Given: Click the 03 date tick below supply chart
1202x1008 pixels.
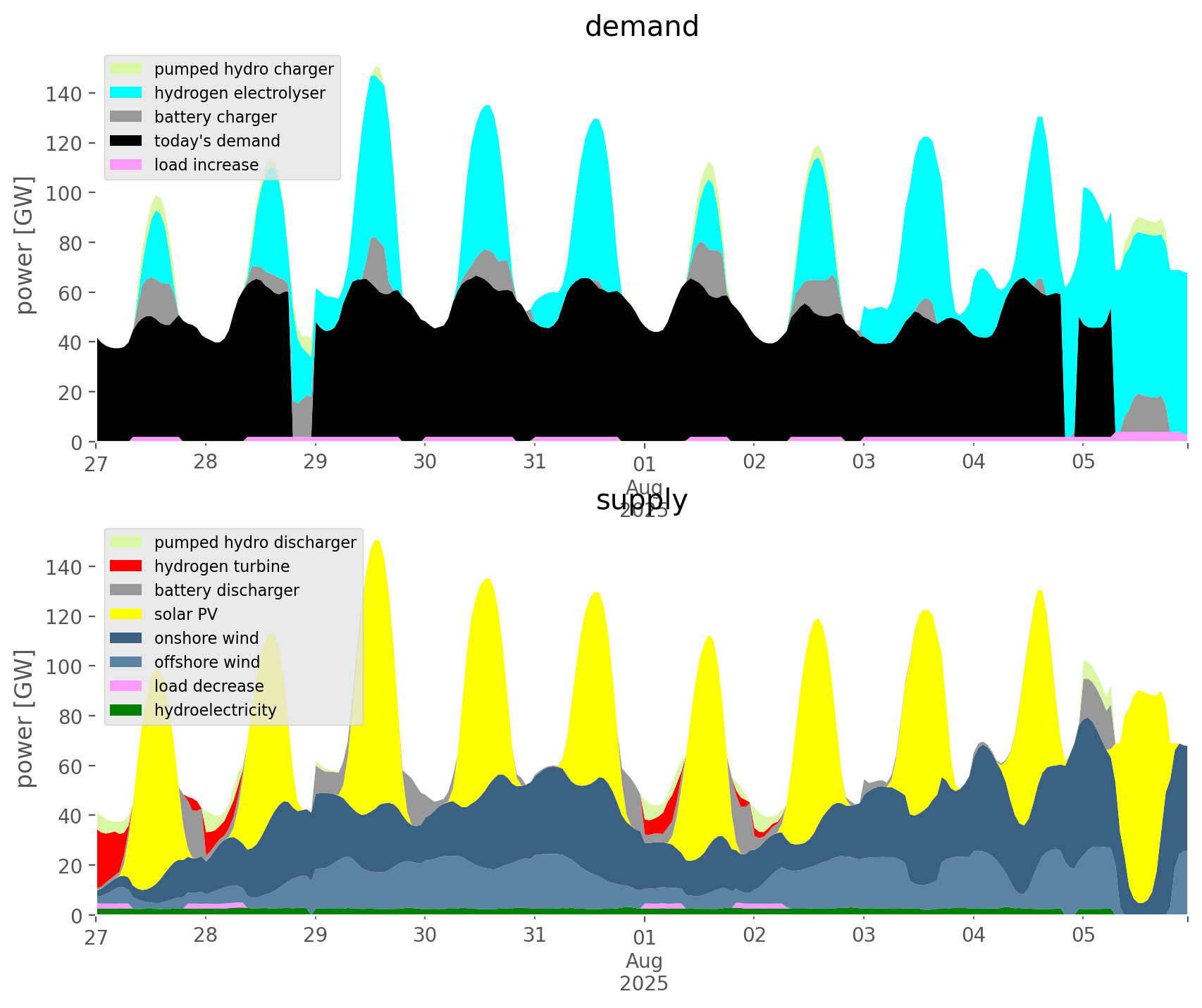Looking at the screenshot, I should (x=864, y=936).
